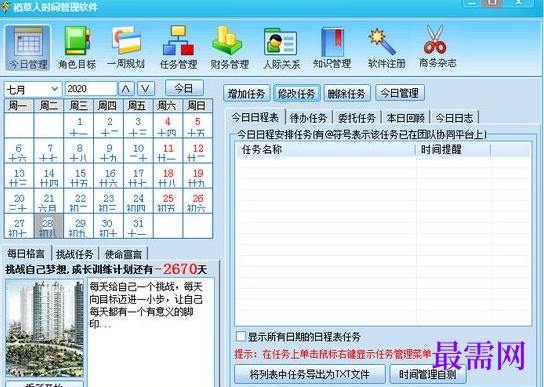Switch to the 本日回顾 tab

click(x=406, y=118)
